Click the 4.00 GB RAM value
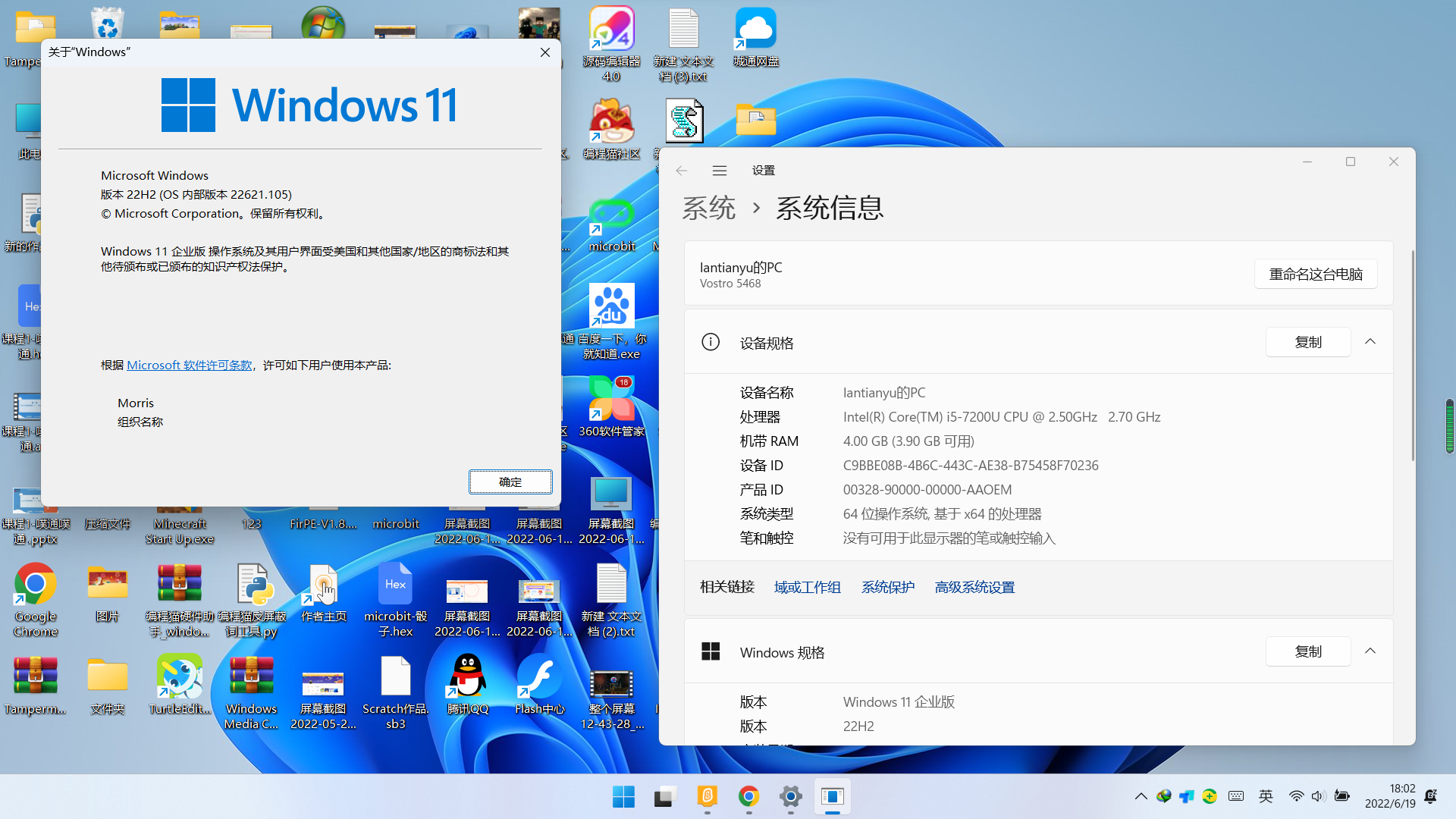Image resolution: width=1456 pixels, height=819 pixels. [908, 441]
